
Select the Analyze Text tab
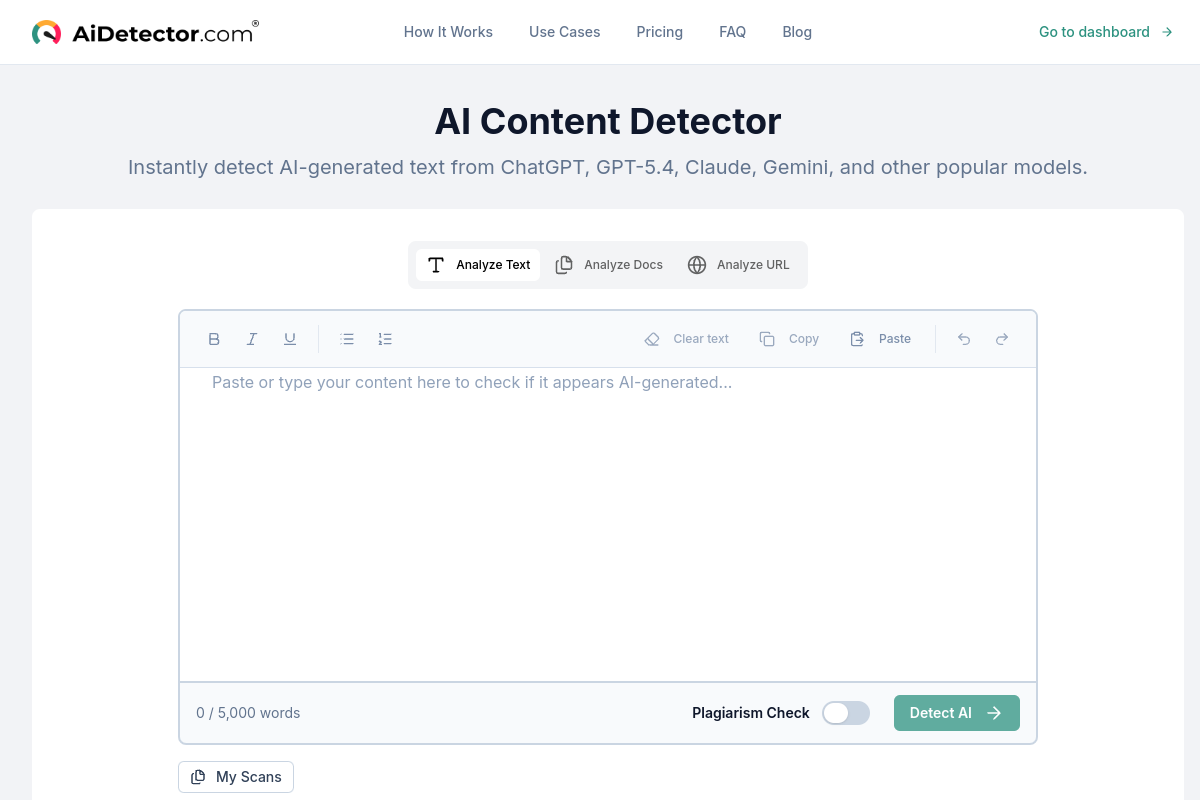pyautogui.click(x=478, y=265)
